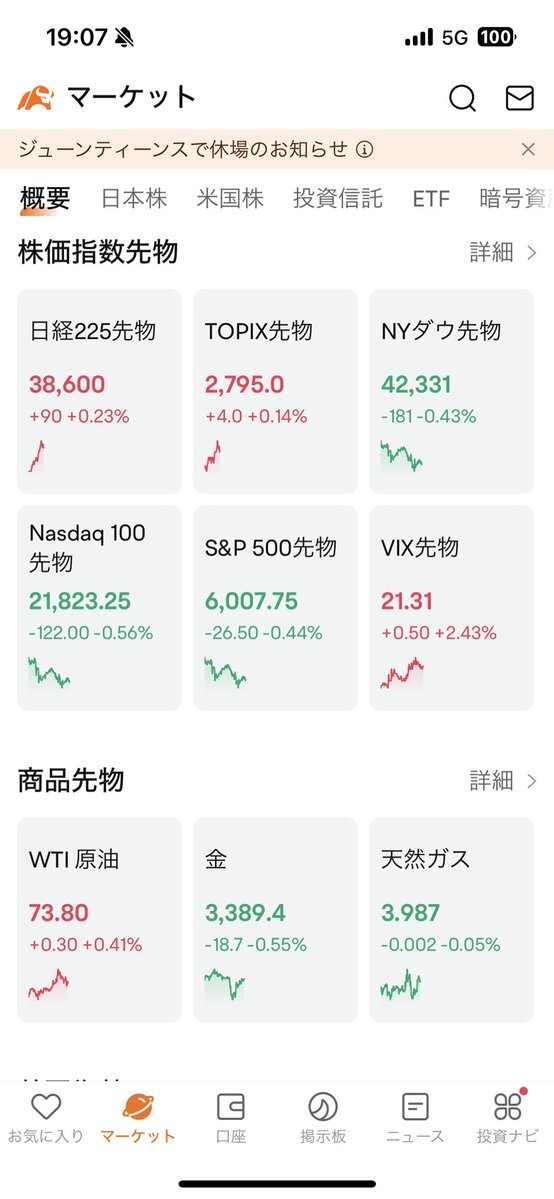Expand 詳細 for 株価指数先物
Image resolution: width=554 pixels, height=1199 pixels.
point(503,252)
